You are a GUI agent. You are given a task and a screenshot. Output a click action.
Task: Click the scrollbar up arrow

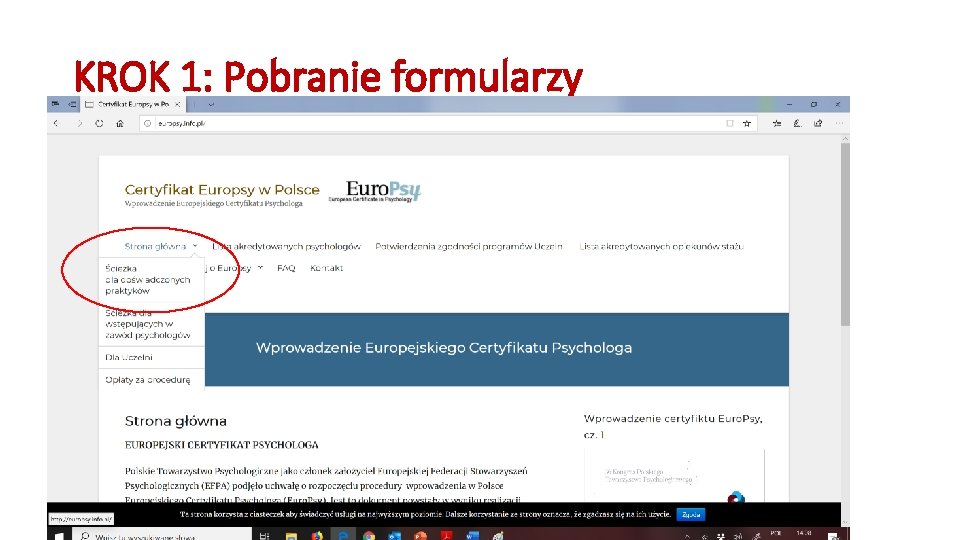pyautogui.click(x=846, y=139)
